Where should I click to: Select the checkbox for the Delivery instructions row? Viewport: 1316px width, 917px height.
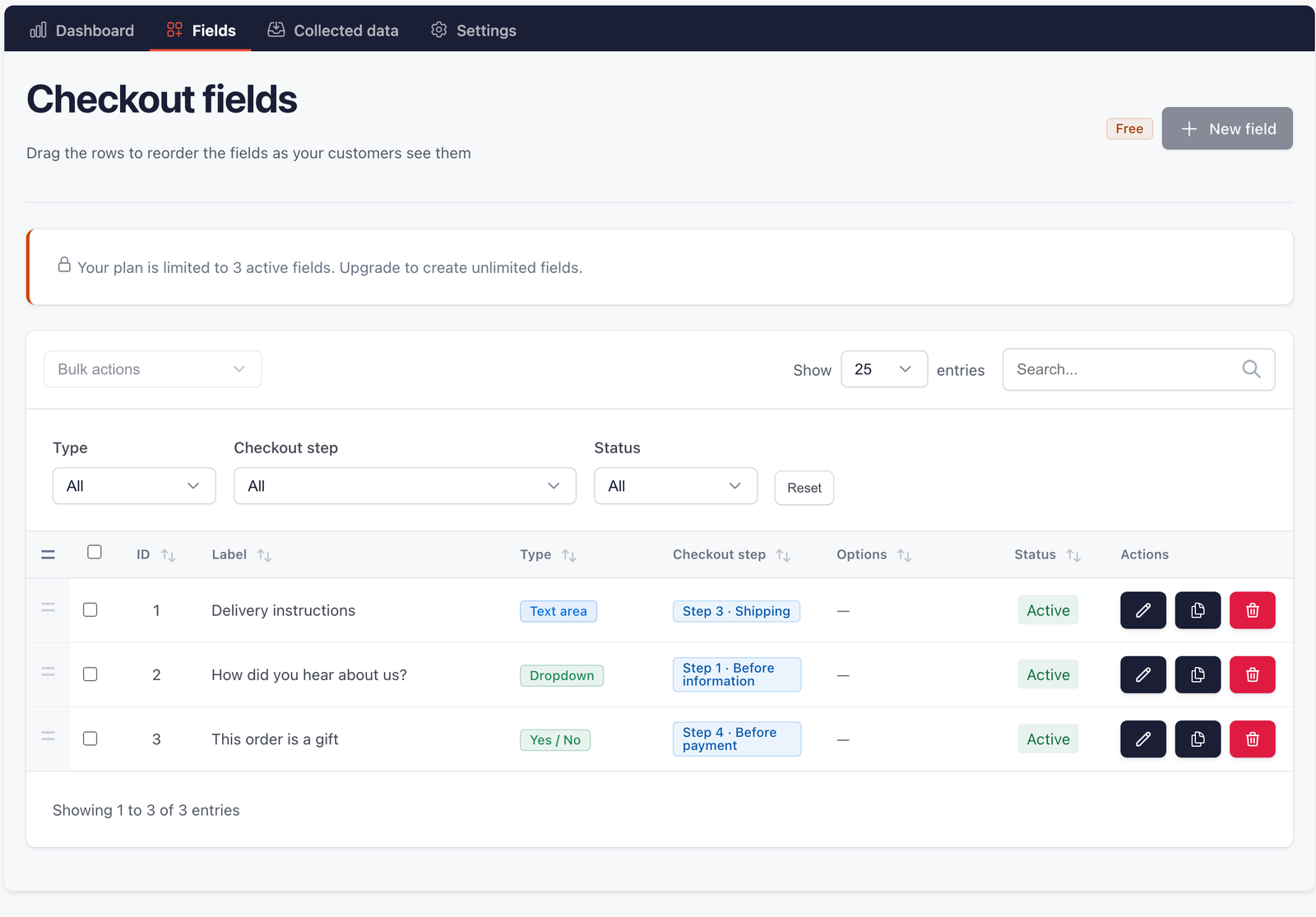(x=90, y=609)
